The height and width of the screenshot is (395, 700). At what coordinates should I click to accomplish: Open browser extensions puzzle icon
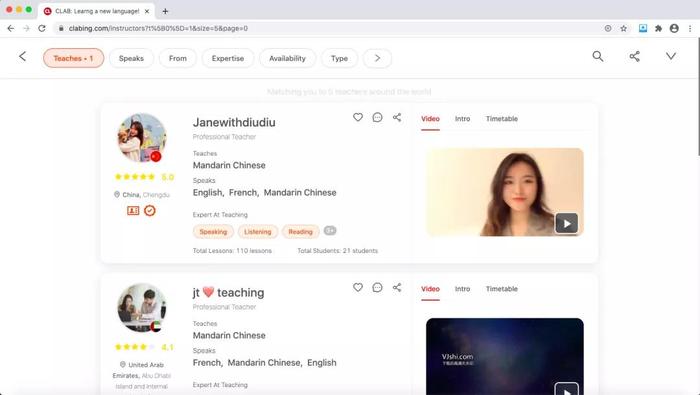point(658,28)
